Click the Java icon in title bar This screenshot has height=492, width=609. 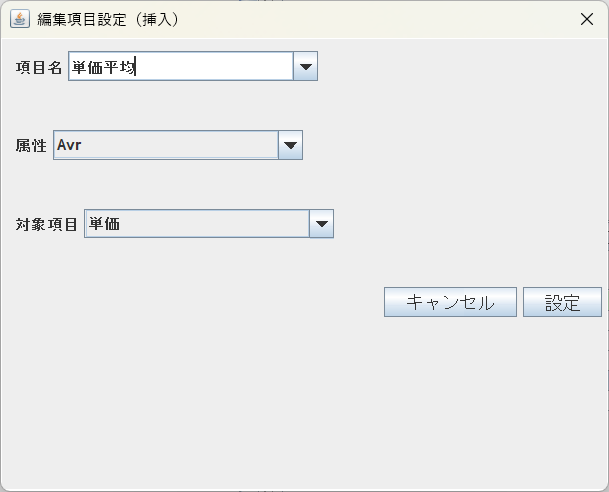coord(20,19)
